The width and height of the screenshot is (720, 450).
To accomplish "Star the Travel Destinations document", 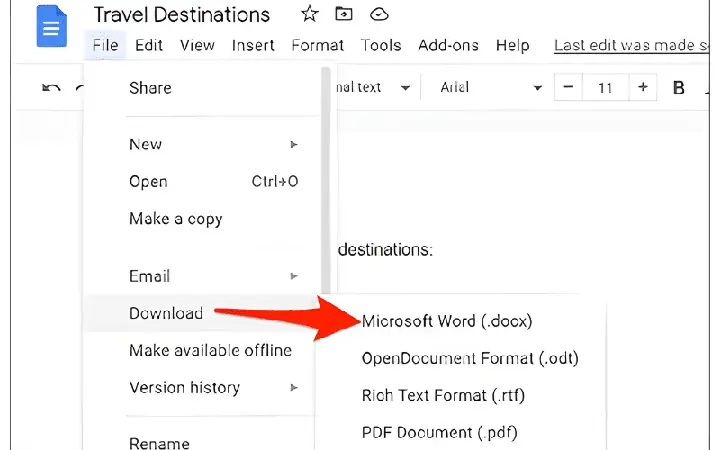I will [x=309, y=14].
